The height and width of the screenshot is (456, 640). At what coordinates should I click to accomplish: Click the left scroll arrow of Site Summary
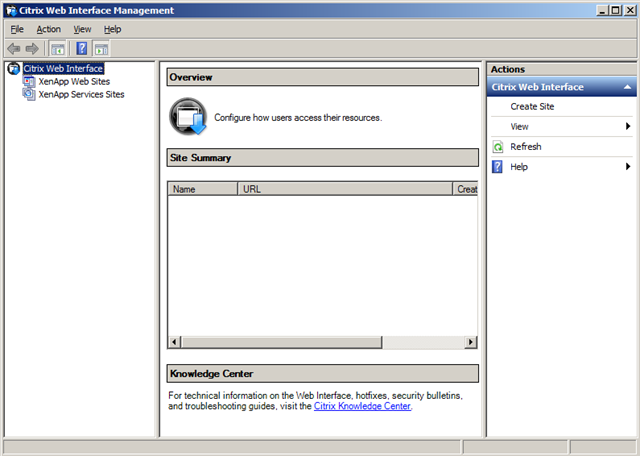coord(174,342)
